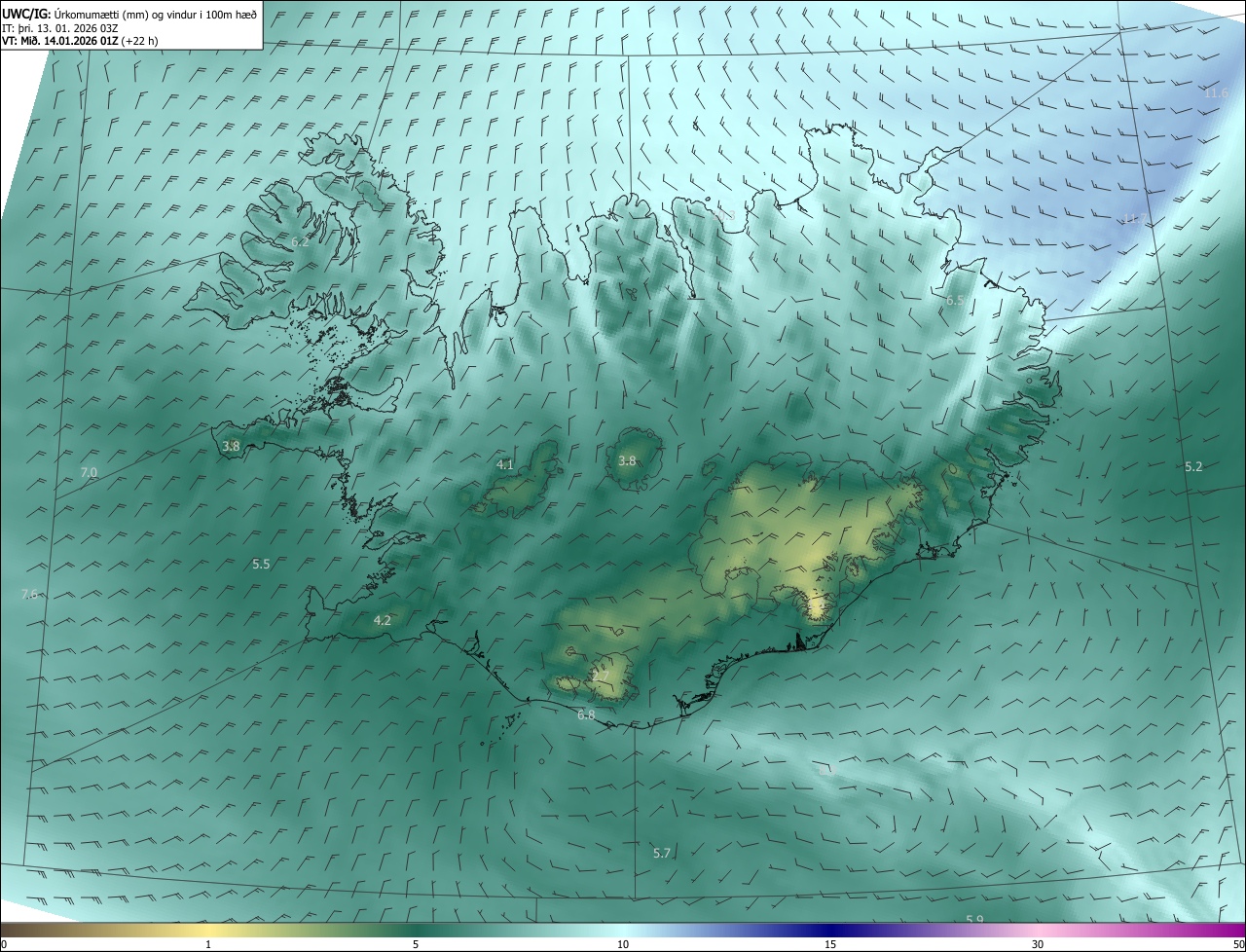Viewport: 1246px width, 952px height.
Task: Click the valid time 'VT: Mið. 14.01.2026 01Z (+22 h)'
Action: (81, 41)
